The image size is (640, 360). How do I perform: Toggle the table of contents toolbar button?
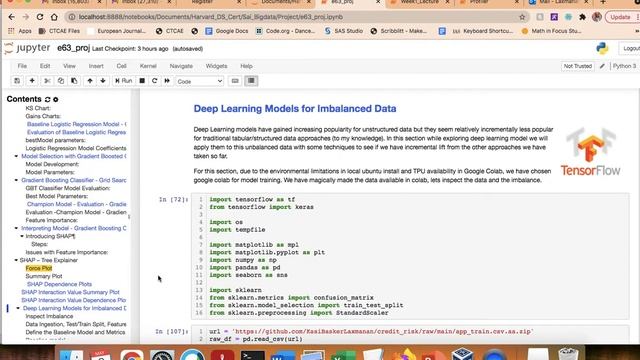point(251,81)
